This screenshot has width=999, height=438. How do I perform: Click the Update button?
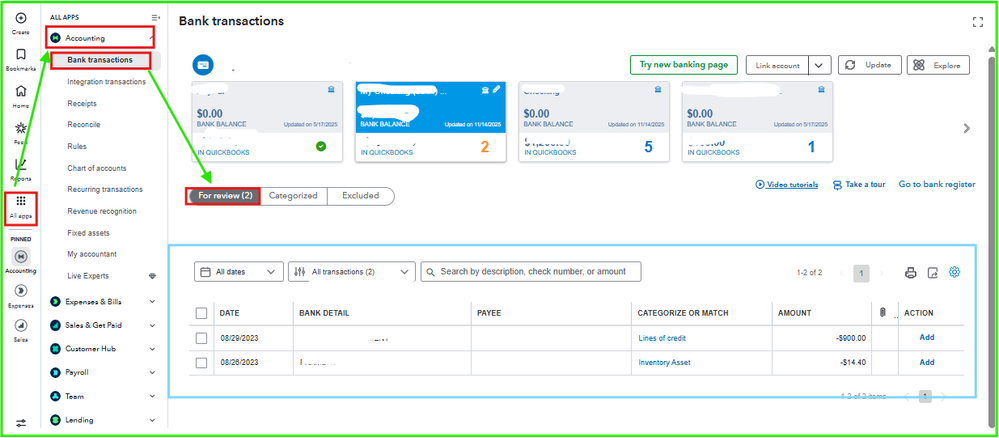pyautogui.click(x=870, y=65)
